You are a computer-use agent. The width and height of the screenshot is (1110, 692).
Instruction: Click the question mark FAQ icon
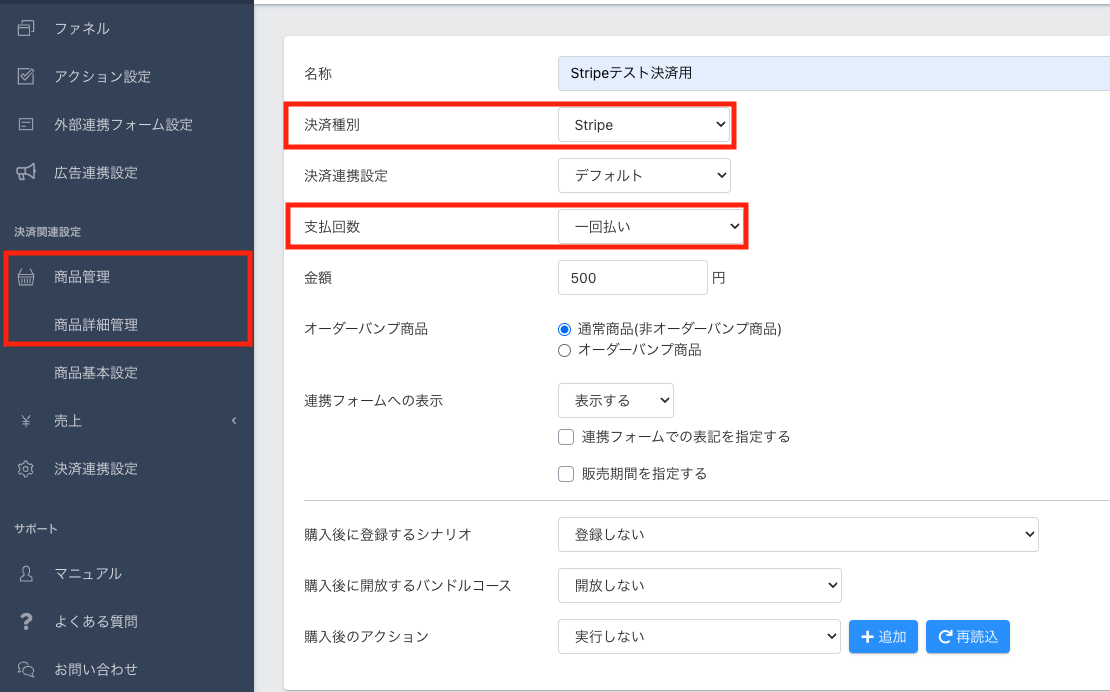pyautogui.click(x=27, y=621)
